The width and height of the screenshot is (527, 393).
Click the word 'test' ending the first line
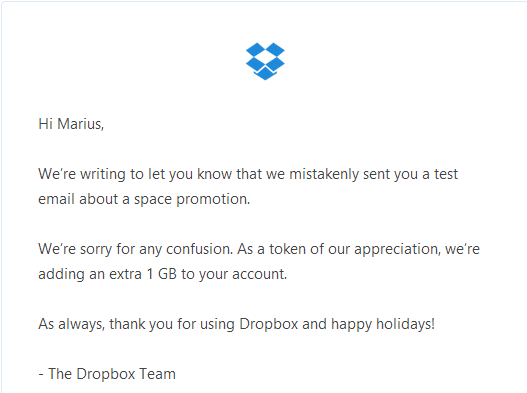446,174
